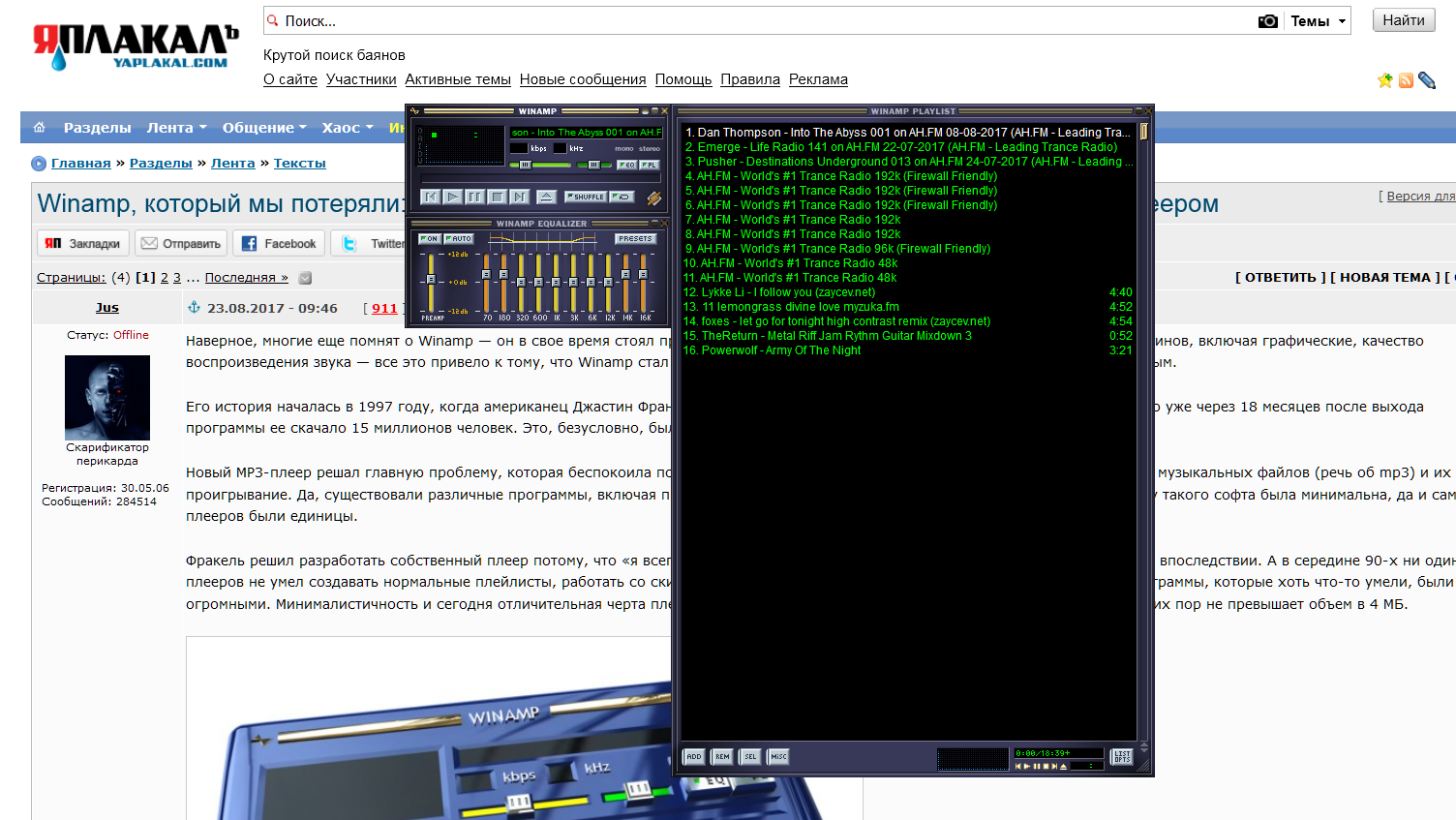Click the Отправить email share button
The height and width of the screenshot is (820, 1456).
tap(181, 243)
